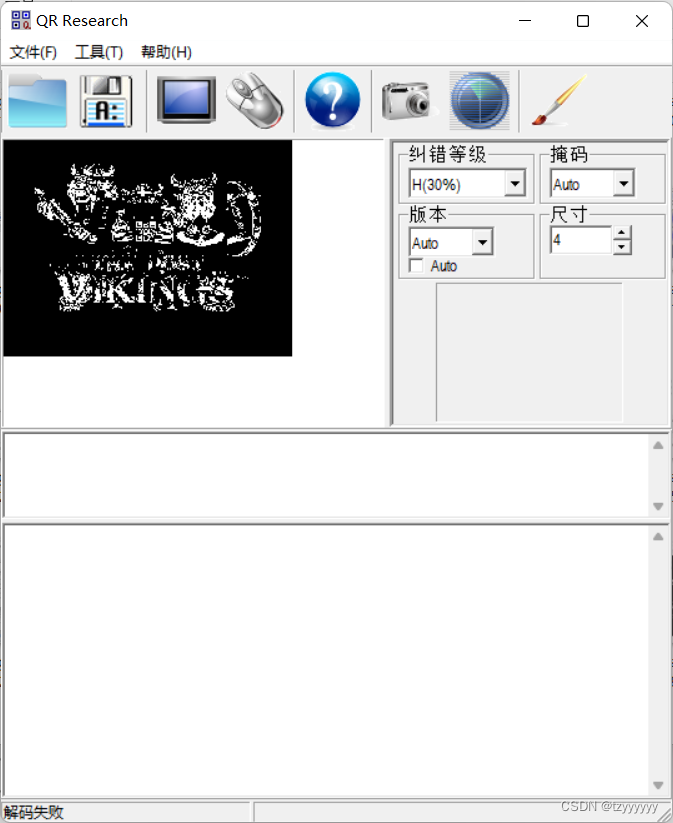Expand the 掩码 Auto dropdown

[624, 184]
